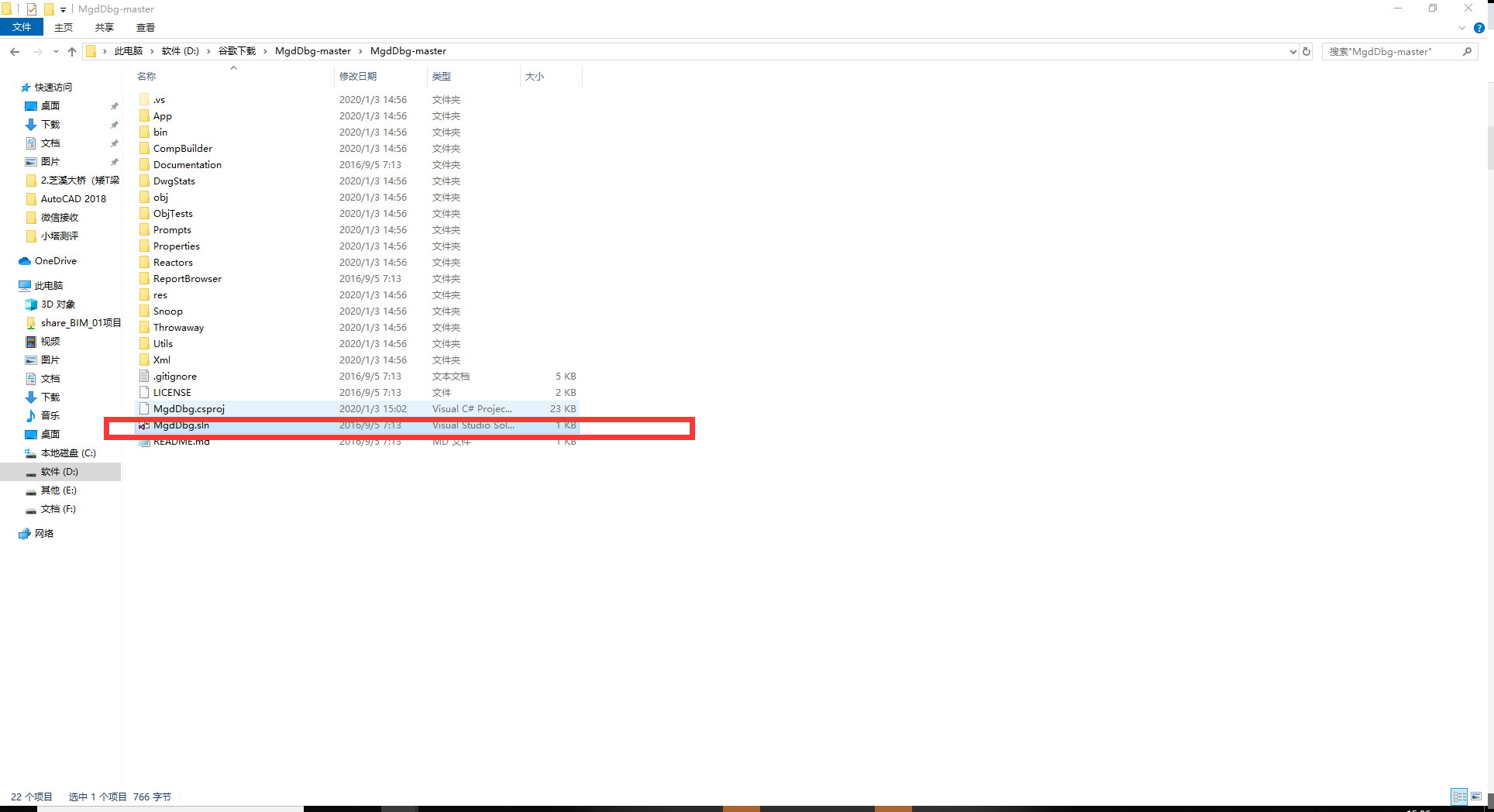Open 文档 (F:) drive
Screen dimensions: 1494x812
click(58, 509)
